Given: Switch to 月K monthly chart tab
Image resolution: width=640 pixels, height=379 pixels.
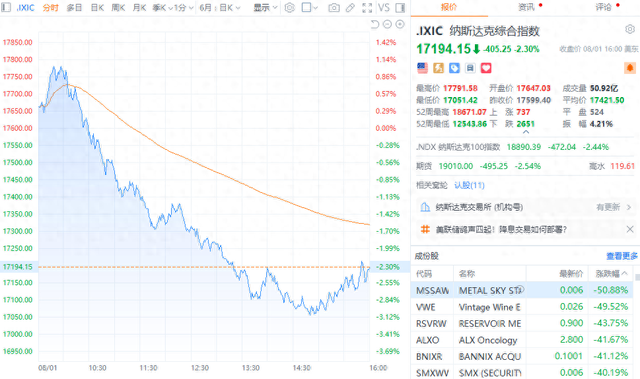Looking at the screenshot, I should [x=139, y=7].
